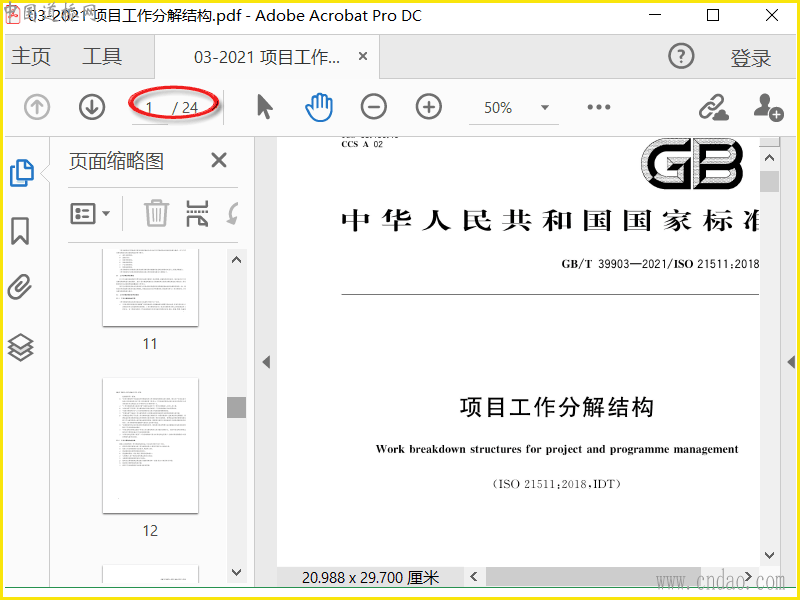This screenshot has height=600, width=800.
Task: Click the (ISO 21511:2018,IDT) text
Action: click(557, 484)
